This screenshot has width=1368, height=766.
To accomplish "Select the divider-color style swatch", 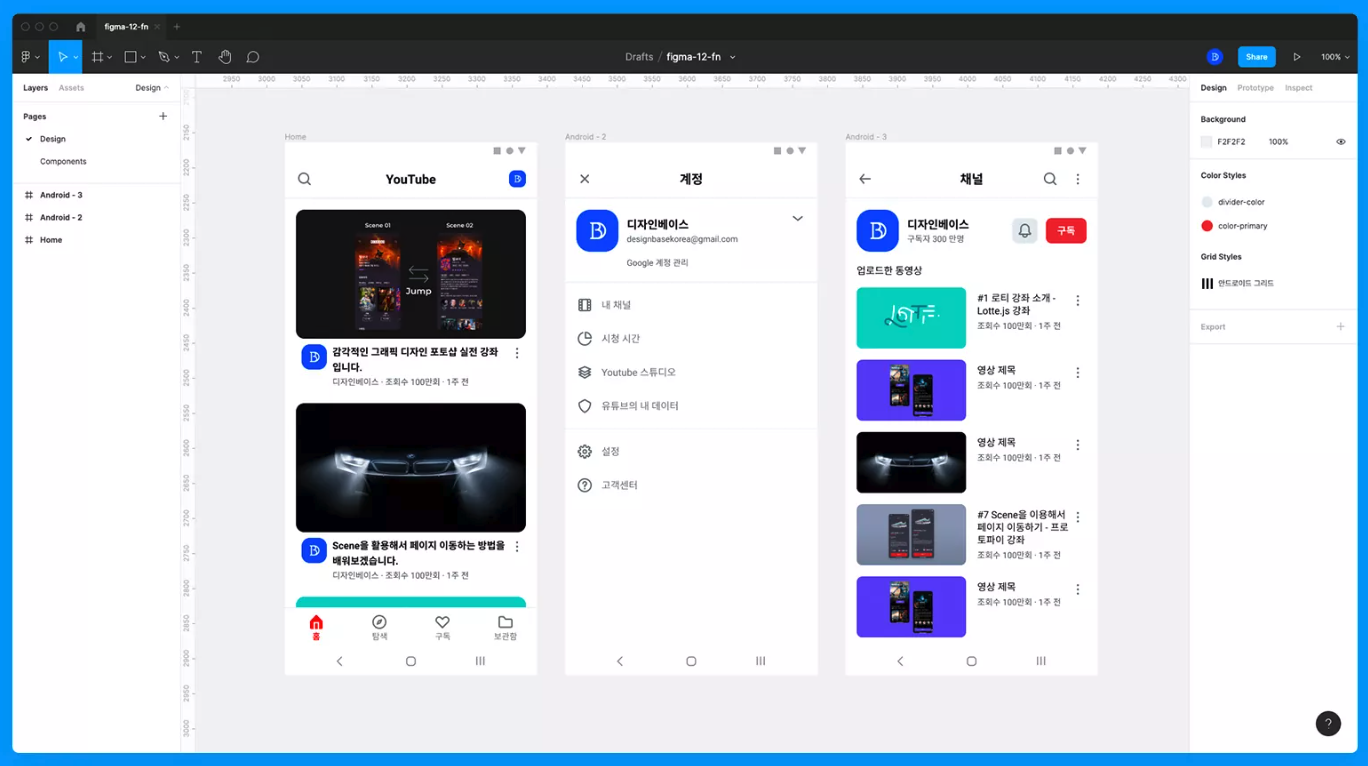I will (1207, 202).
